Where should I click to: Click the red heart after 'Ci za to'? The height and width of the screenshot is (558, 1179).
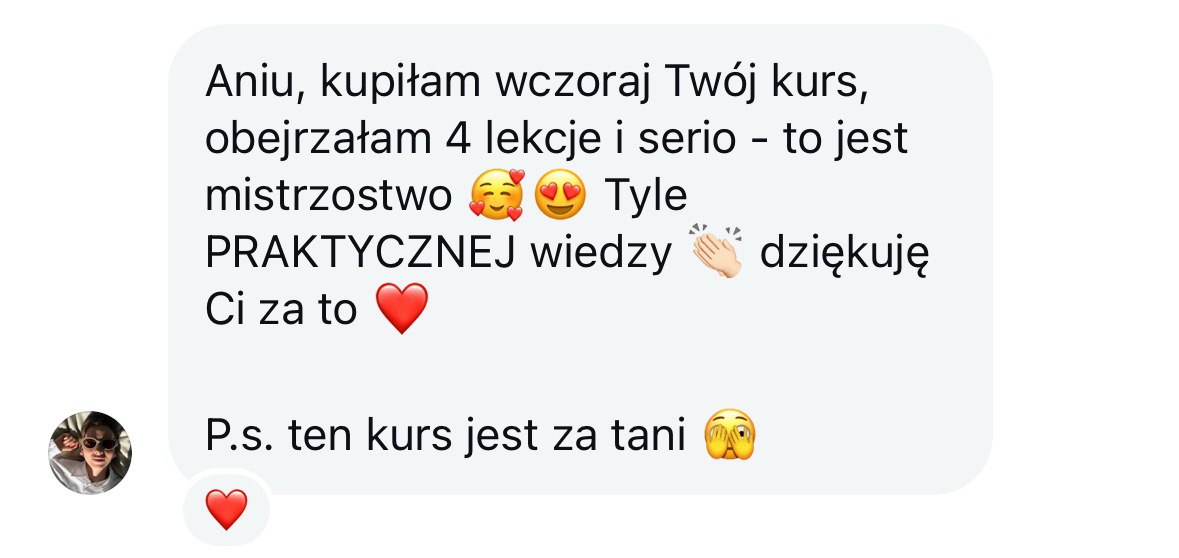coord(402,308)
